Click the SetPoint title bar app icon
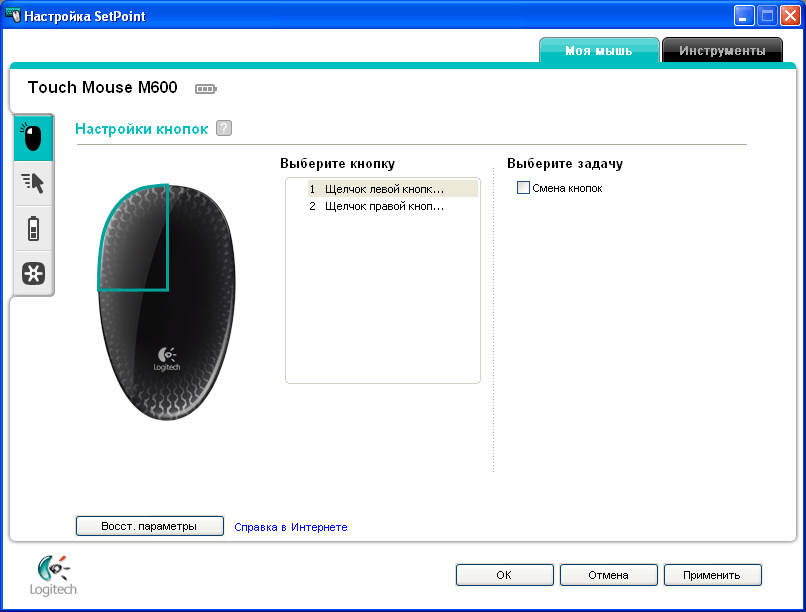This screenshot has height=612, width=806. click(x=12, y=15)
